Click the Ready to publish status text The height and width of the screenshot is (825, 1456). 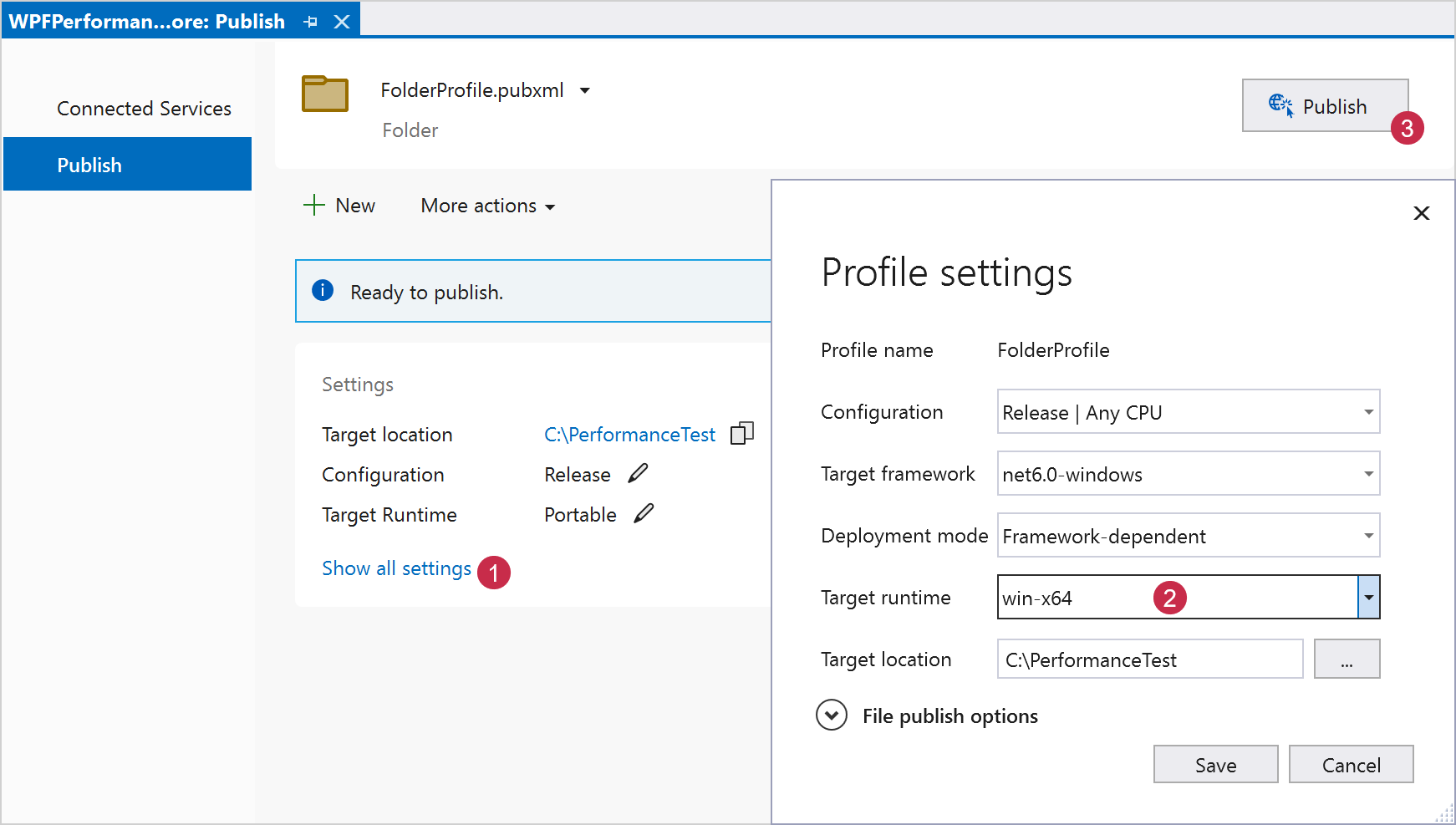tap(426, 293)
